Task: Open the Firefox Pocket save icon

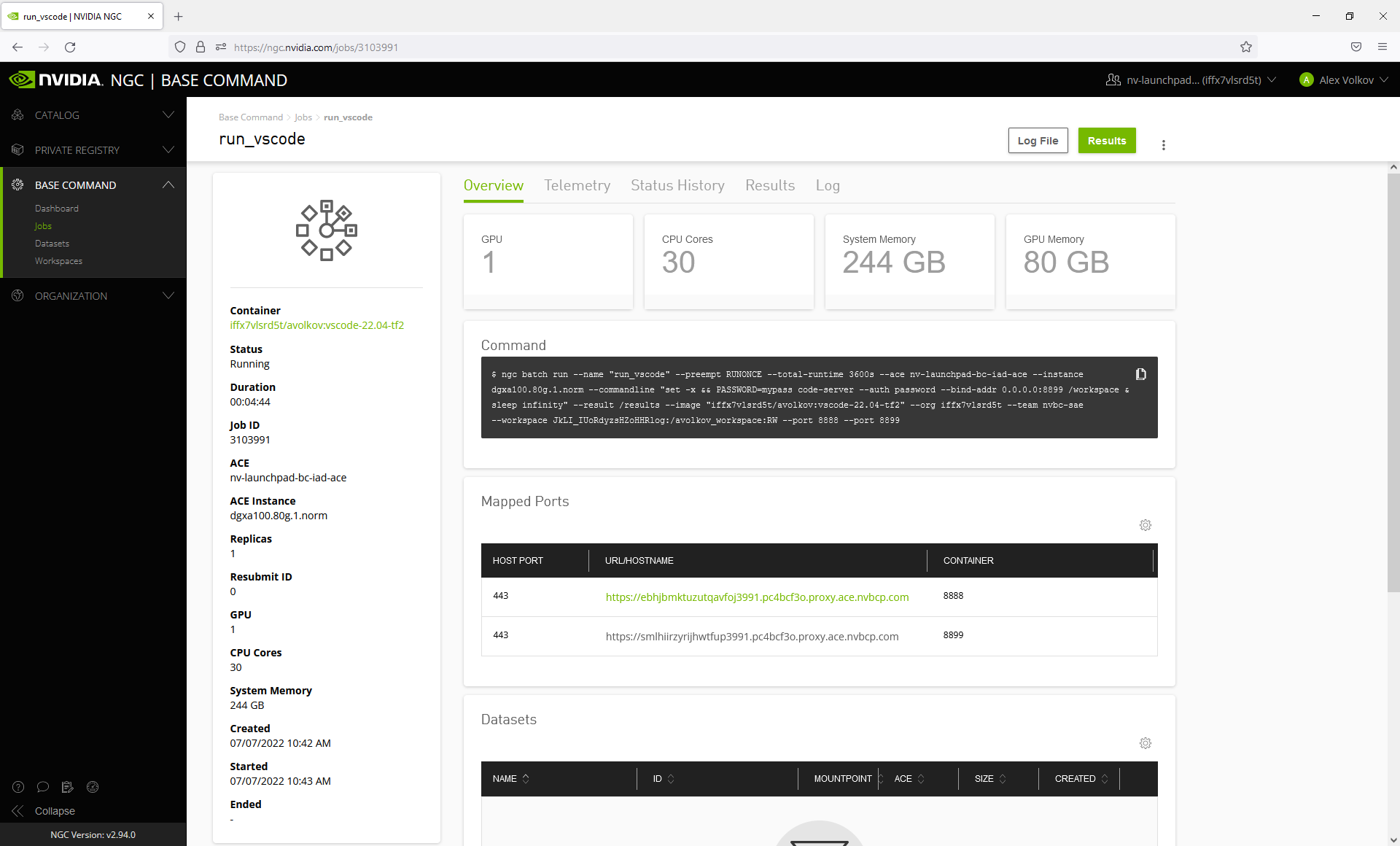Action: tap(1356, 47)
